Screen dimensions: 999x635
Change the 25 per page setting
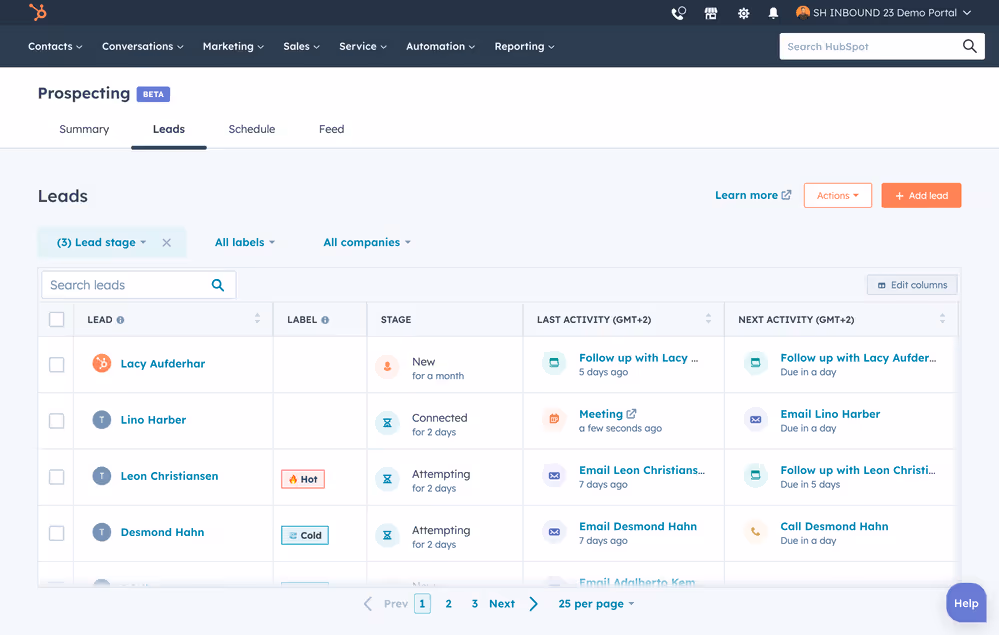pos(596,603)
